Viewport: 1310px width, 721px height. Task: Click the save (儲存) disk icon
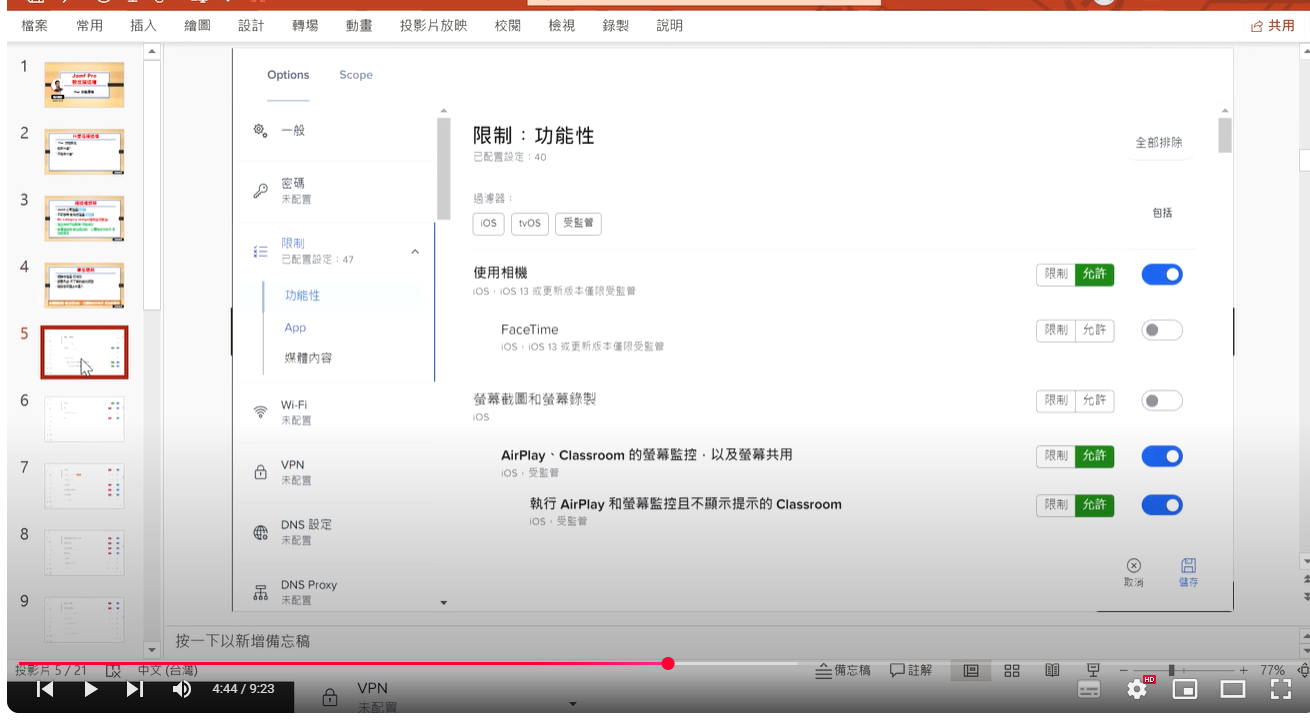coord(1188,567)
